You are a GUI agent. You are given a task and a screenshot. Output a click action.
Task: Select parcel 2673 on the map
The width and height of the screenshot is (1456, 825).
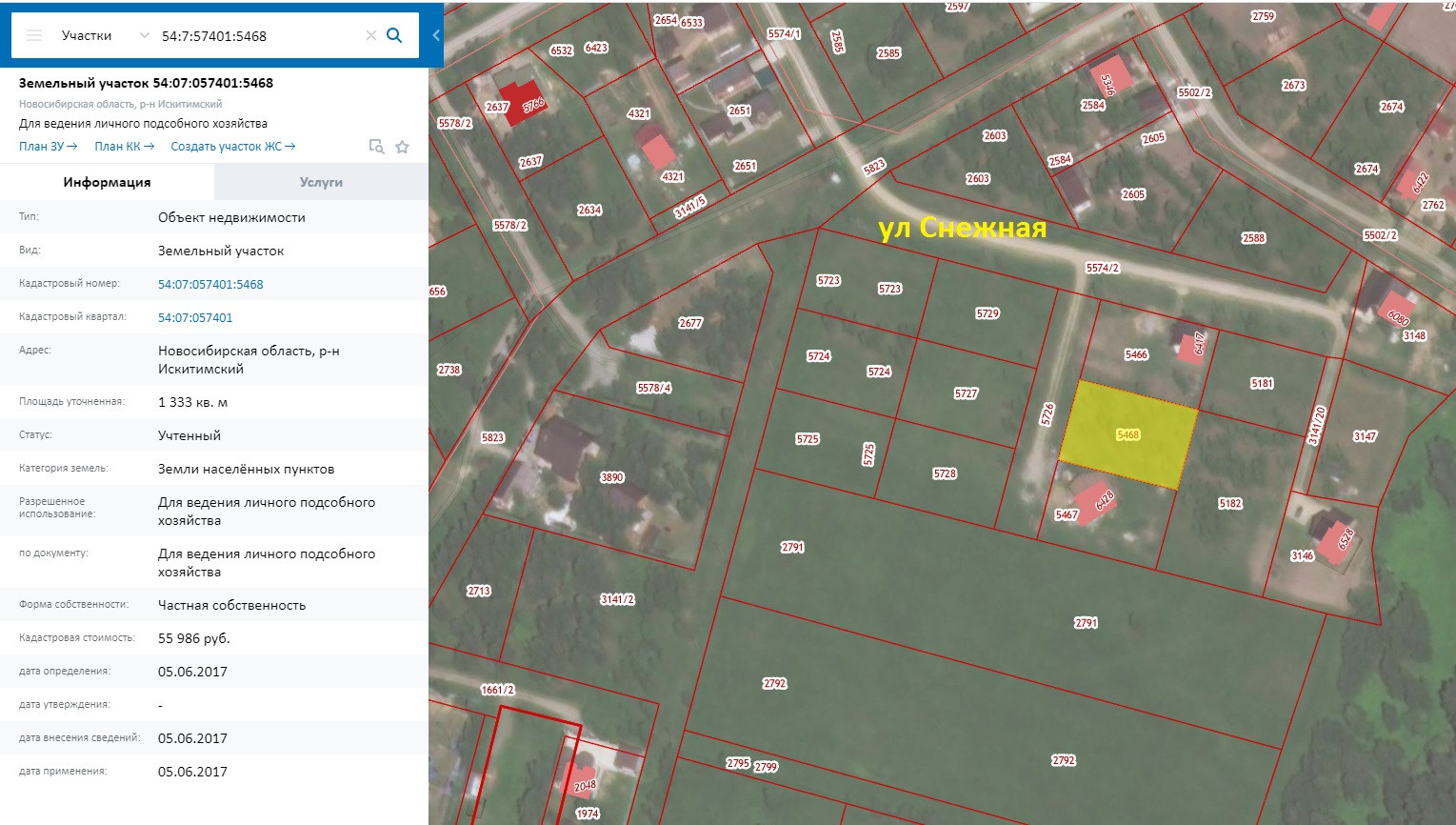1293,85
